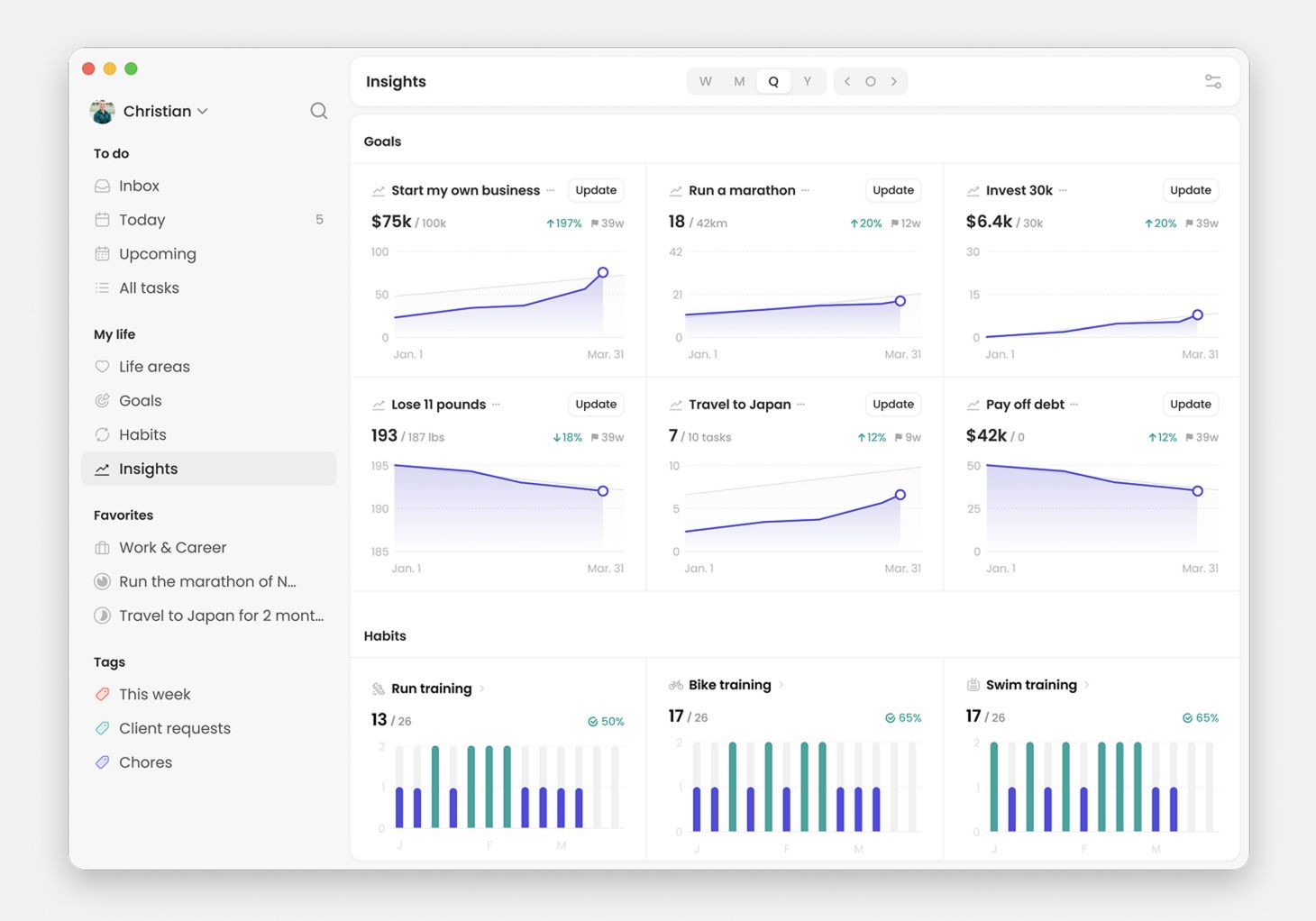Click the Chores purple tag icon
Image resolution: width=1316 pixels, height=921 pixels.
tap(103, 762)
